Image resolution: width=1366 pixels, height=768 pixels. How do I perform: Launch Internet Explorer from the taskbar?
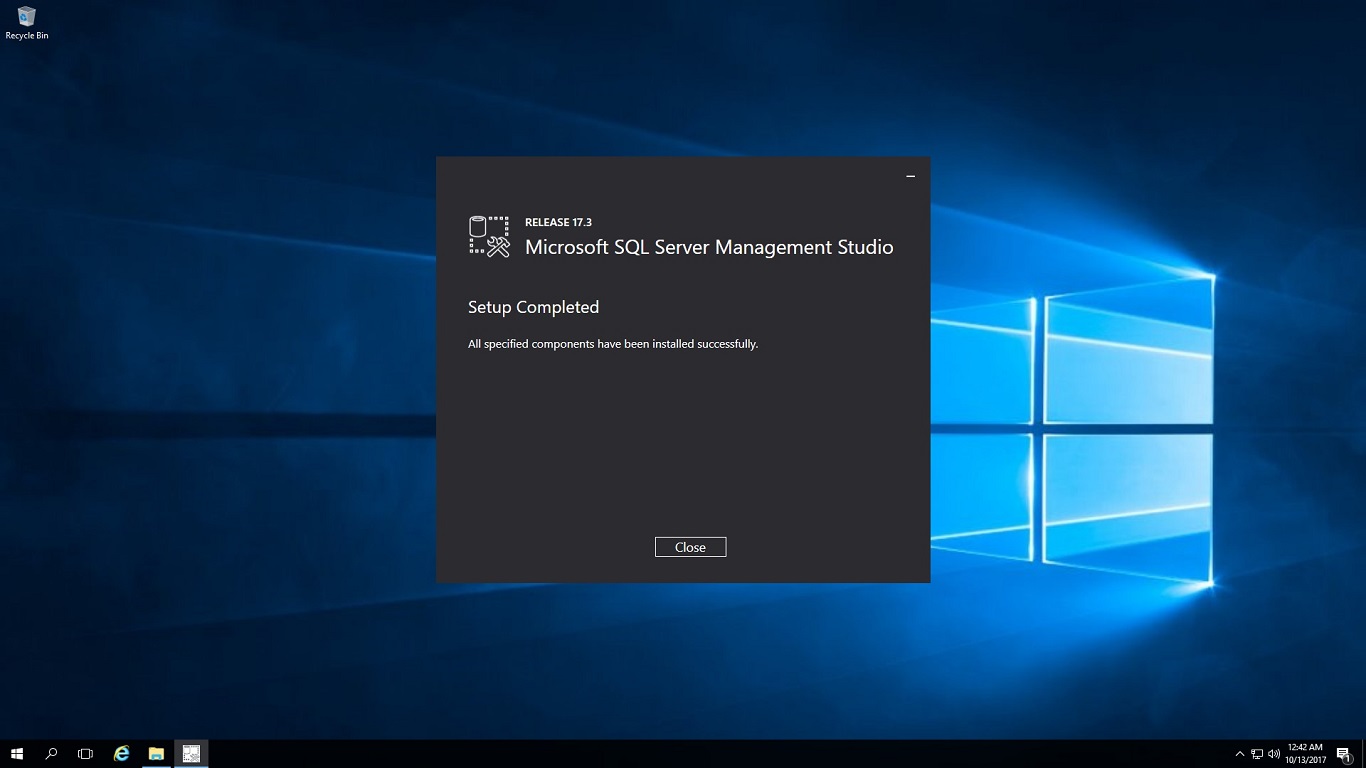122,753
